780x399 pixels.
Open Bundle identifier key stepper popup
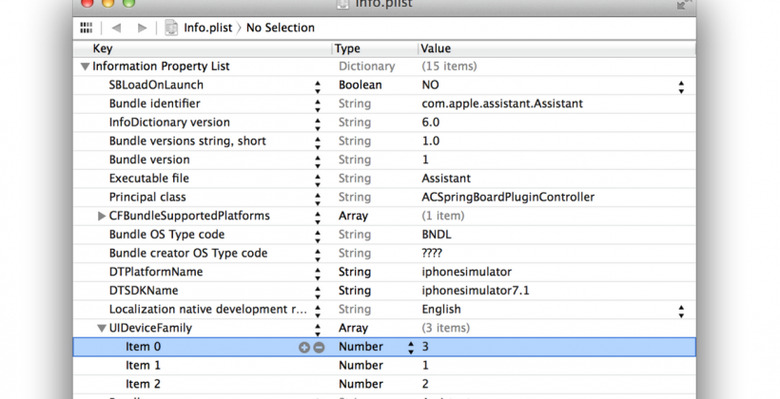(x=317, y=106)
